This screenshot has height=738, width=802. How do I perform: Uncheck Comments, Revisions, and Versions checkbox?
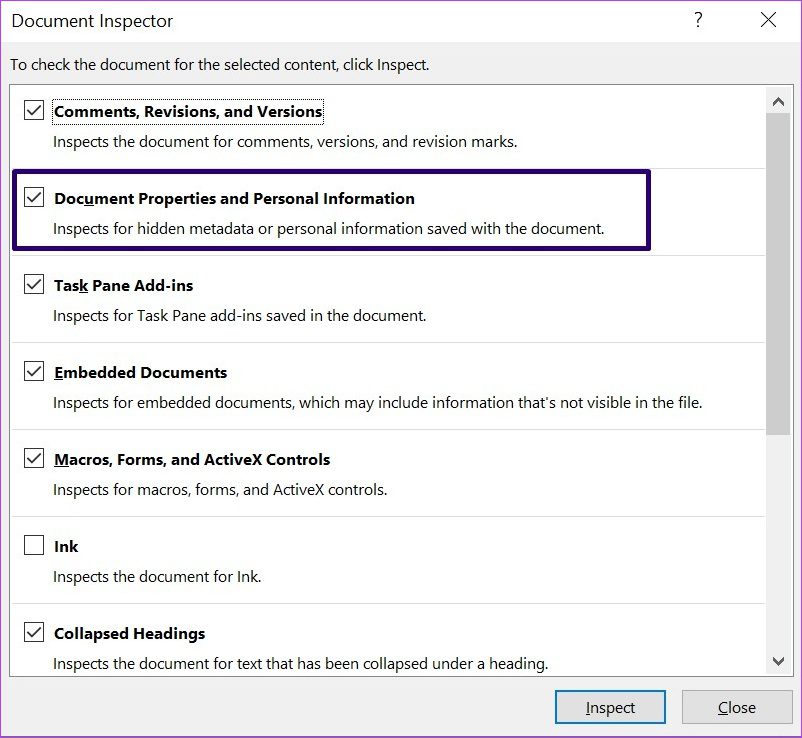pos(34,110)
